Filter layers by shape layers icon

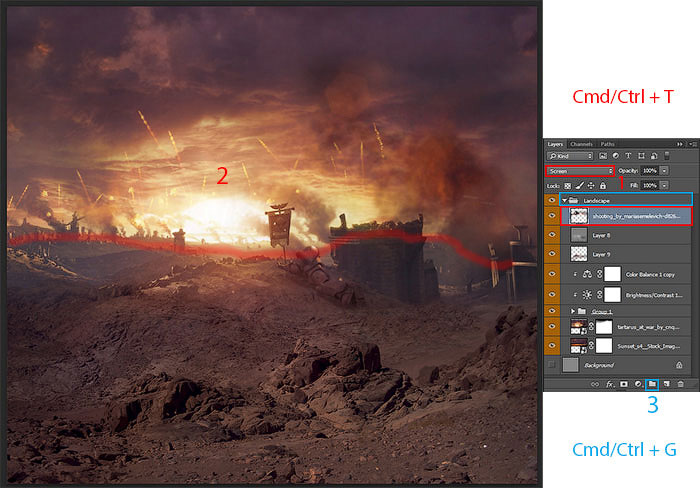pyautogui.click(x=641, y=156)
